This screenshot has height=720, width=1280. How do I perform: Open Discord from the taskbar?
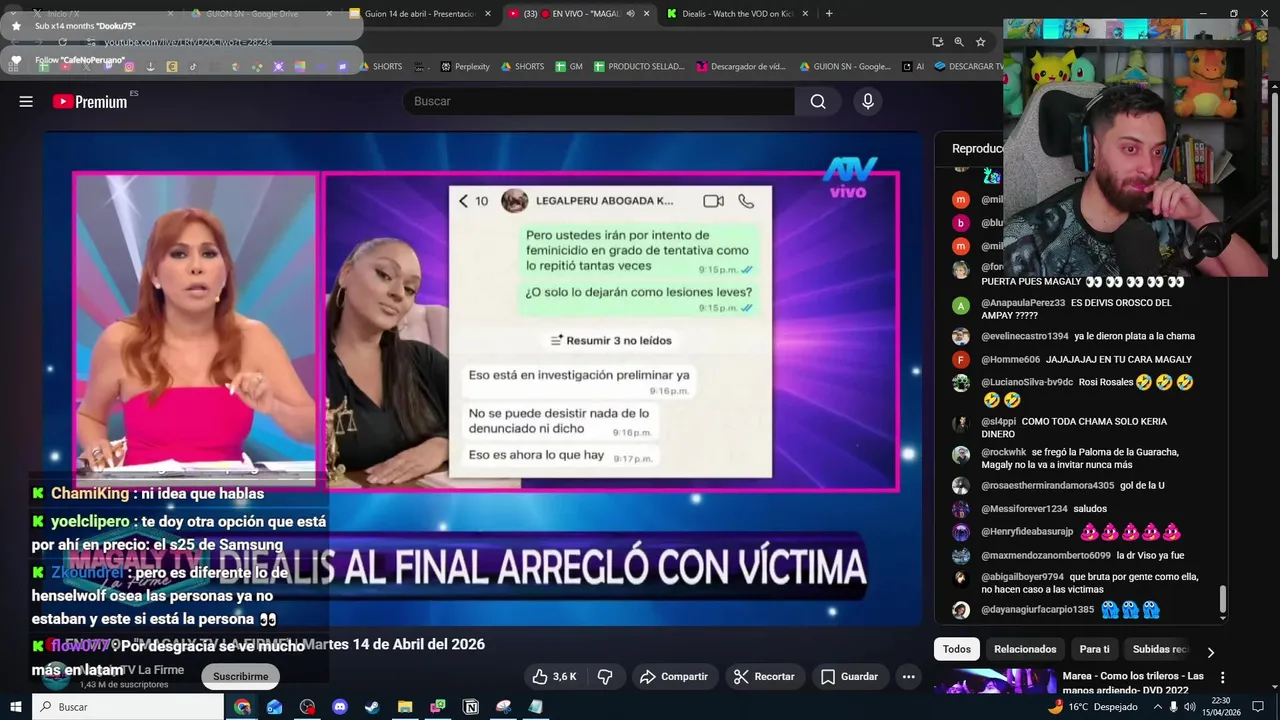click(339, 707)
